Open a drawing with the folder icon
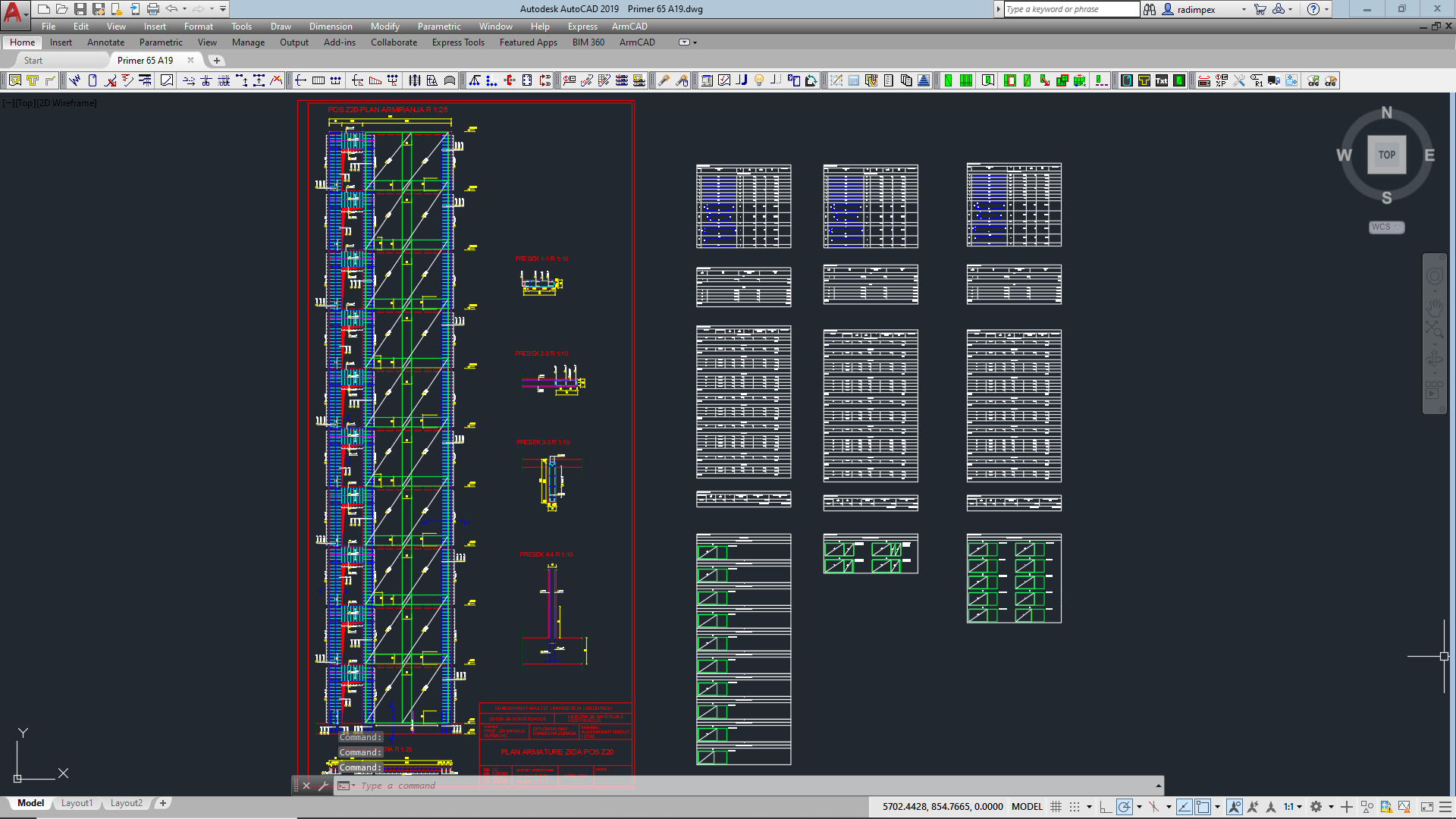This screenshot has height=819, width=1456. click(61, 9)
